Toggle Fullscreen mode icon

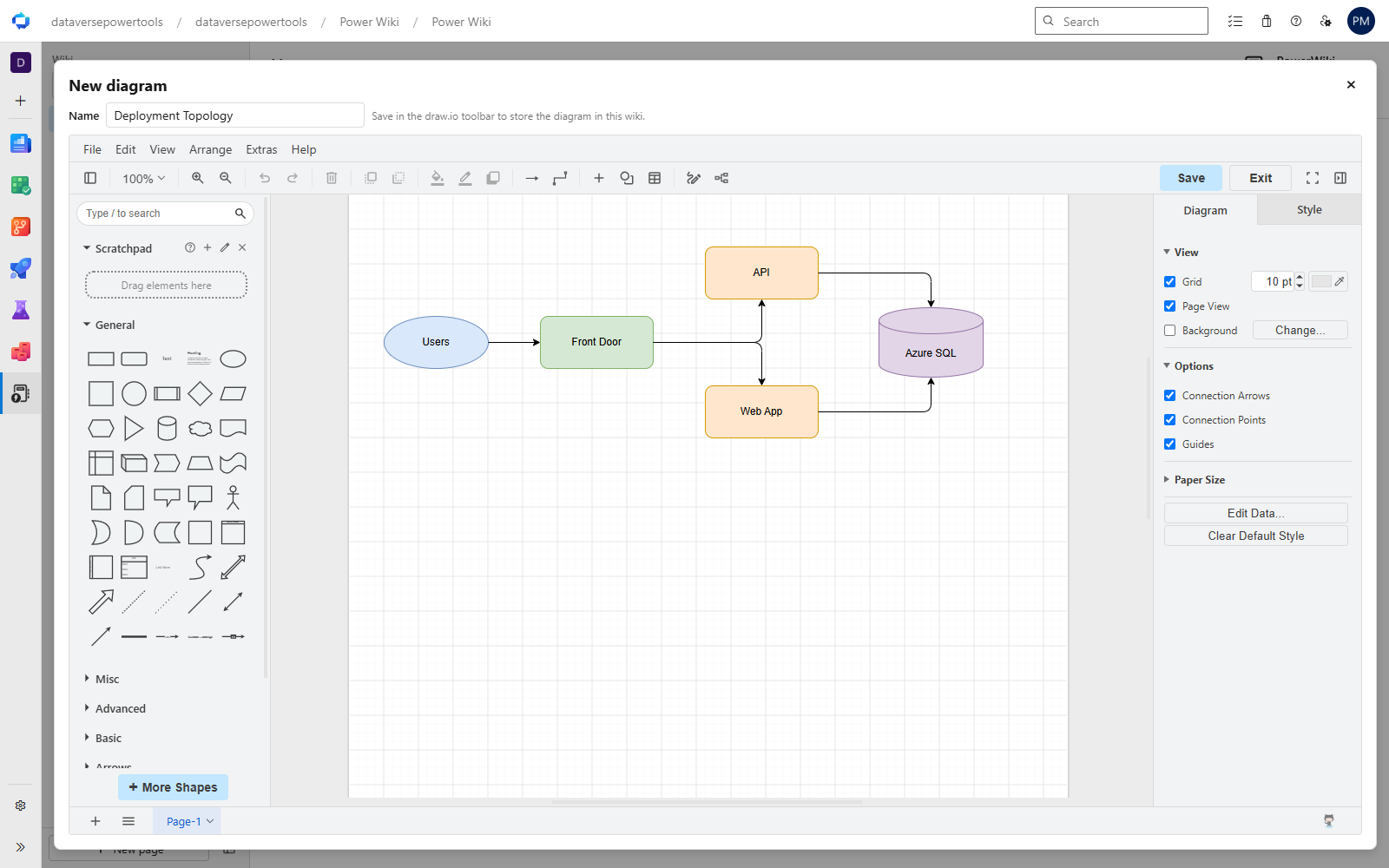pos(1313,178)
